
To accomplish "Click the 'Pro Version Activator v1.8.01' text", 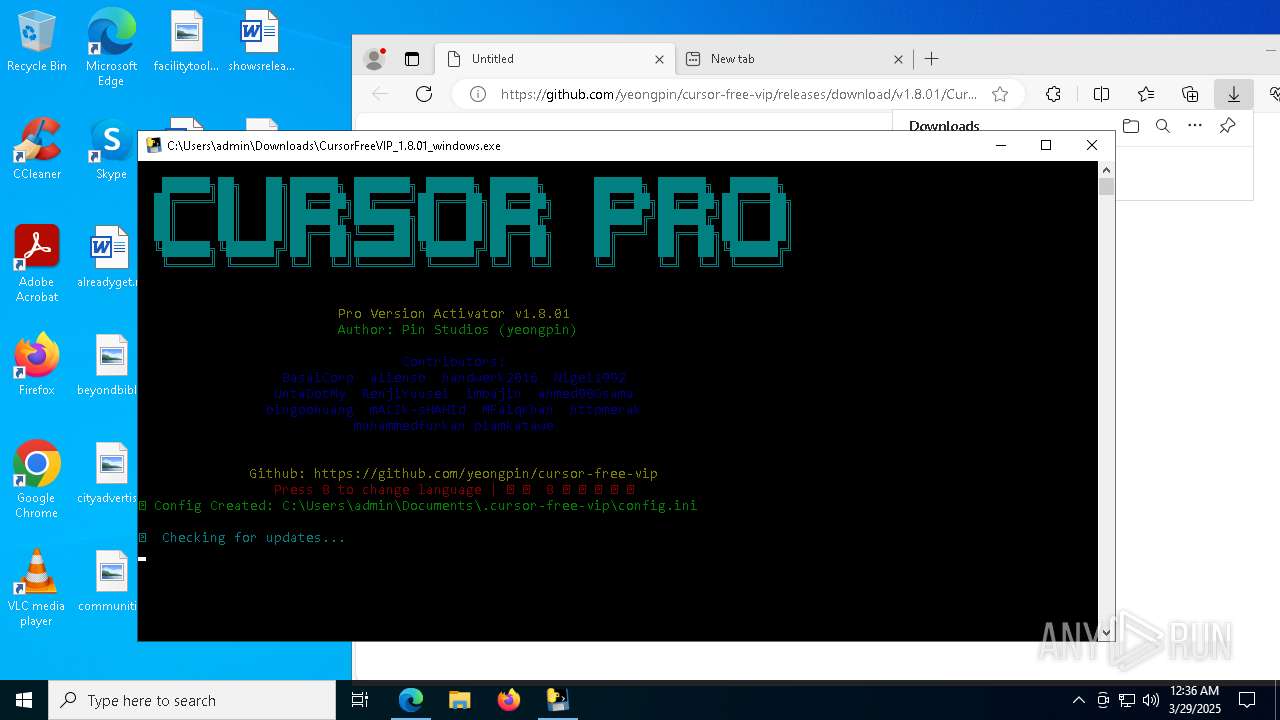I will (x=453, y=314).
